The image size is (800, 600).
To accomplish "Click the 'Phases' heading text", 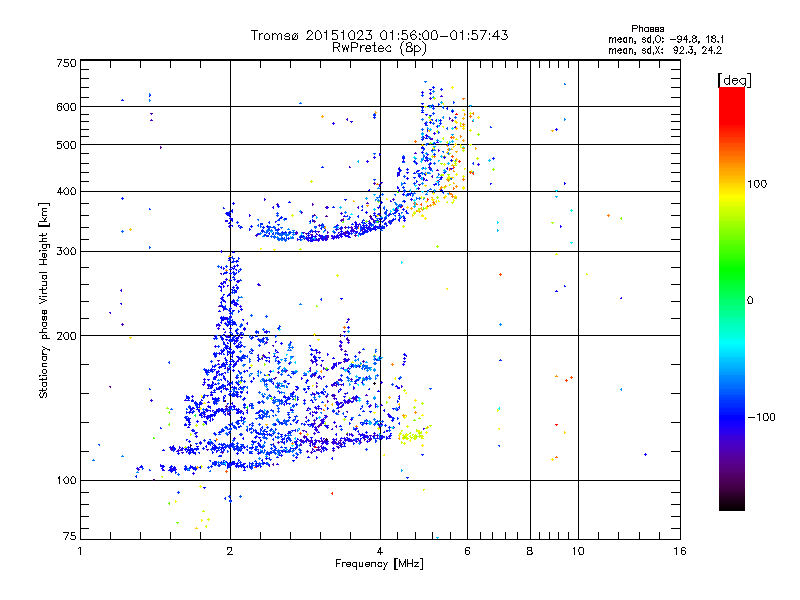I will pos(647,29).
